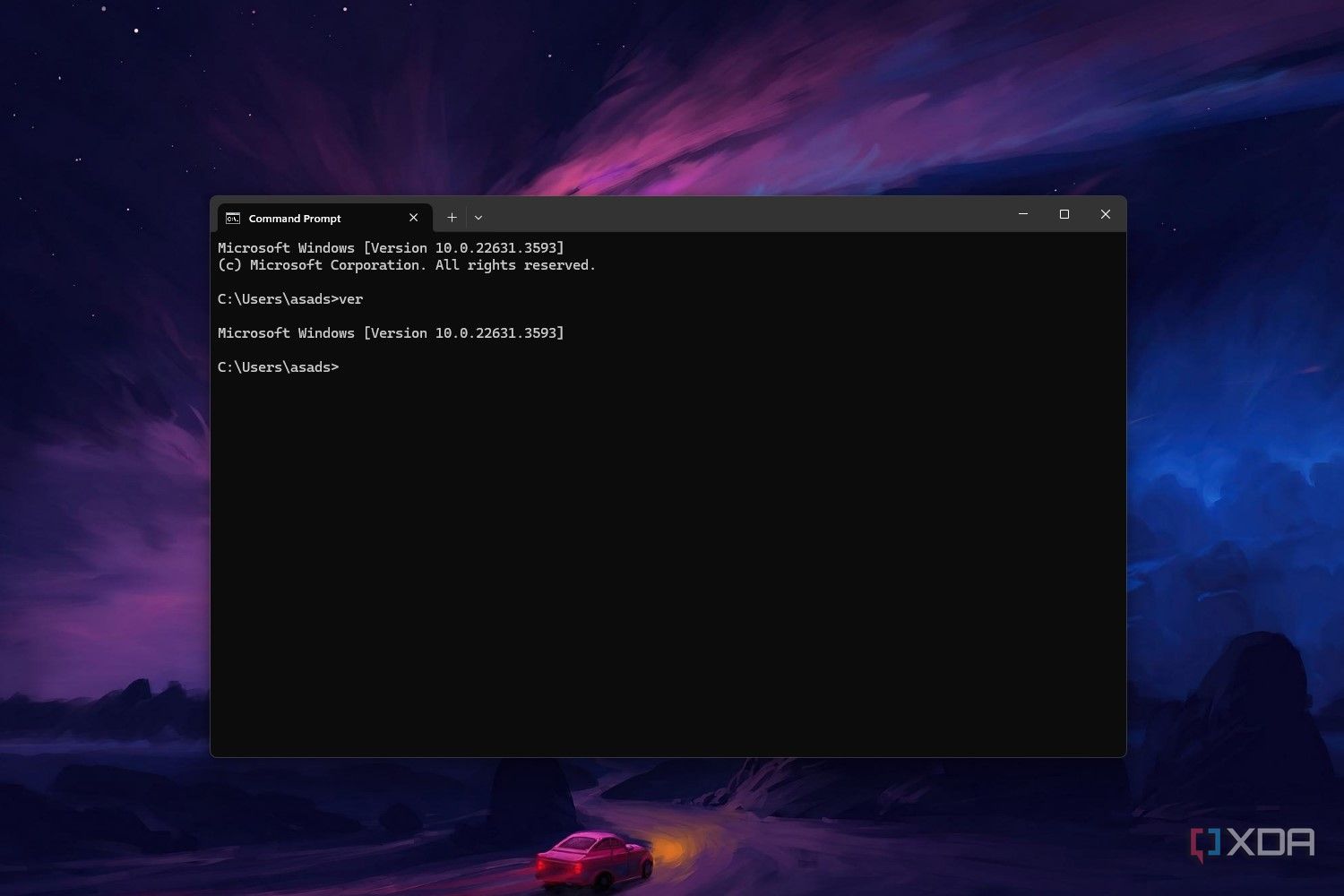Click the "C:\Users\asads>ver" command line
This screenshot has width=1344, height=896.
point(290,299)
